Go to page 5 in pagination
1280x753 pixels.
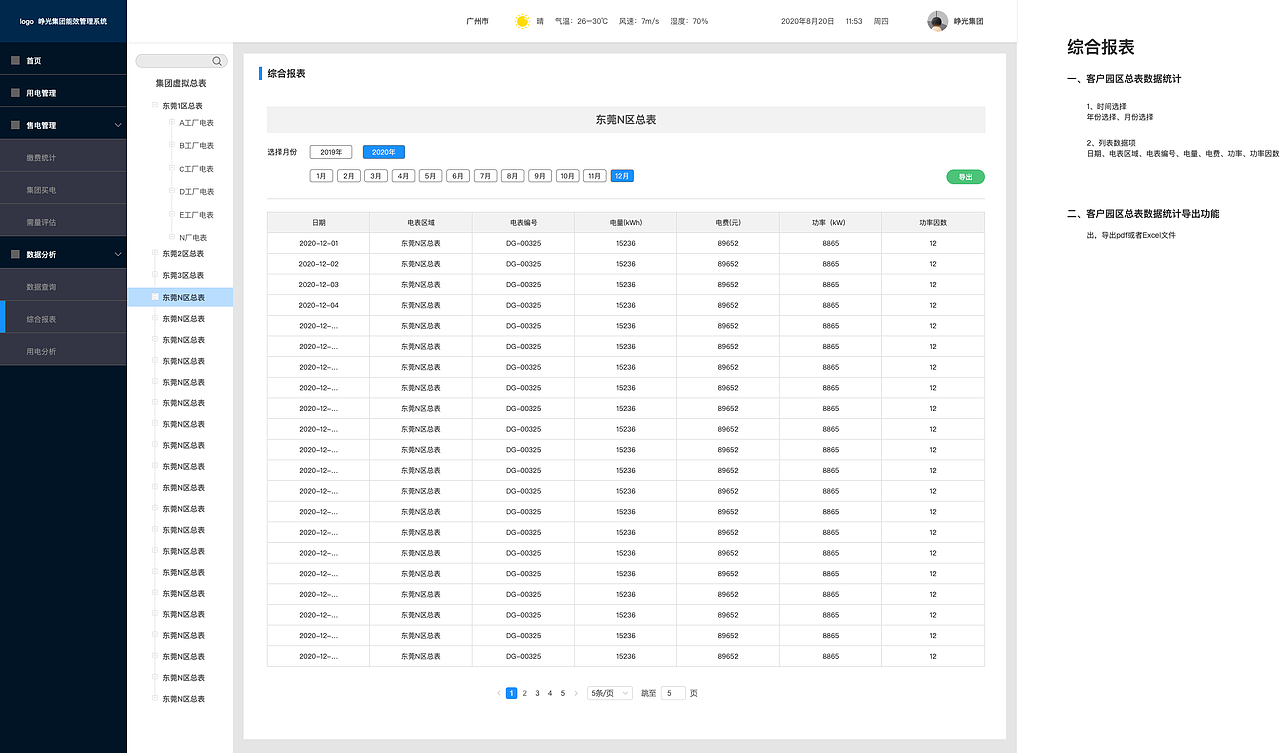pyautogui.click(x=563, y=693)
